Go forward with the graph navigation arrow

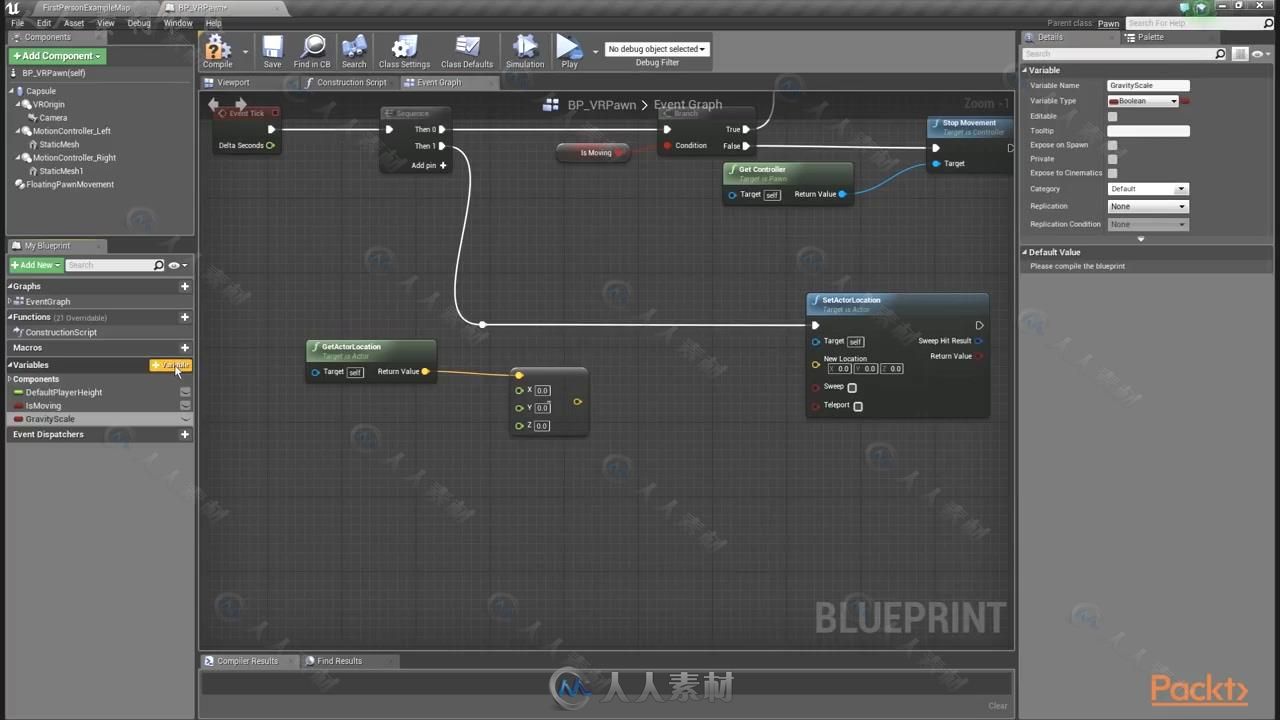coord(240,104)
